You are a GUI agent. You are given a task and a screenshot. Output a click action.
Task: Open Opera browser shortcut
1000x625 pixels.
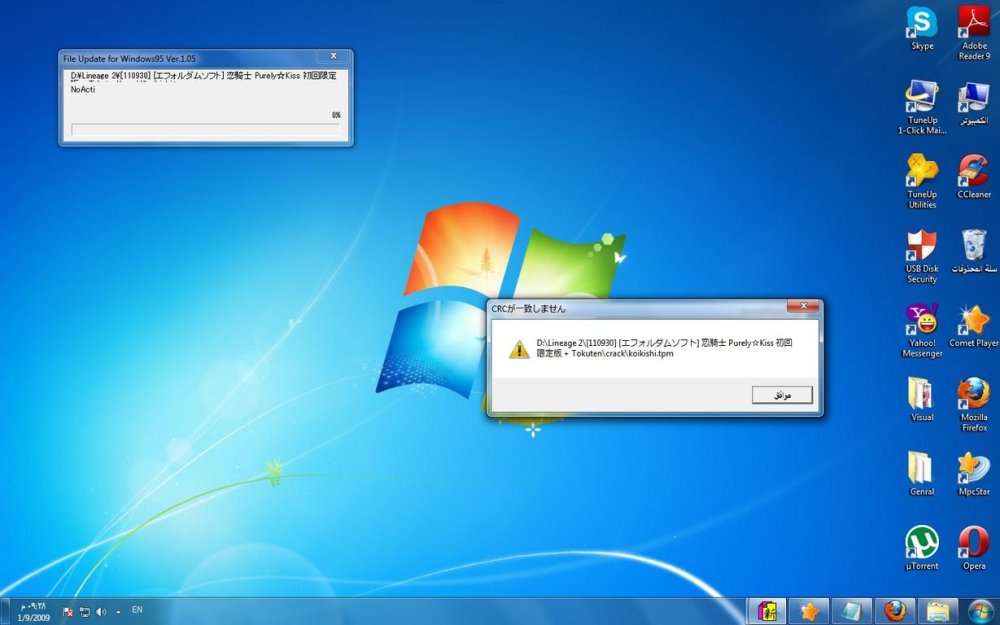(973, 543)
